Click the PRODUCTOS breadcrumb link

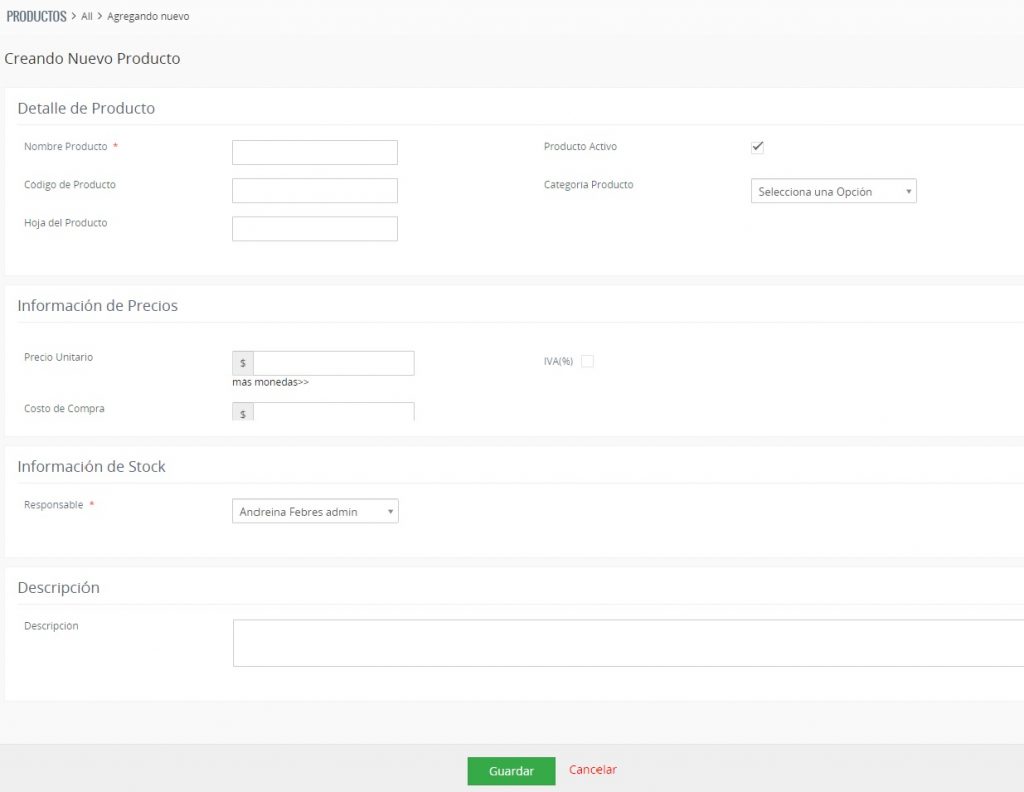click(x=36, y=16)
